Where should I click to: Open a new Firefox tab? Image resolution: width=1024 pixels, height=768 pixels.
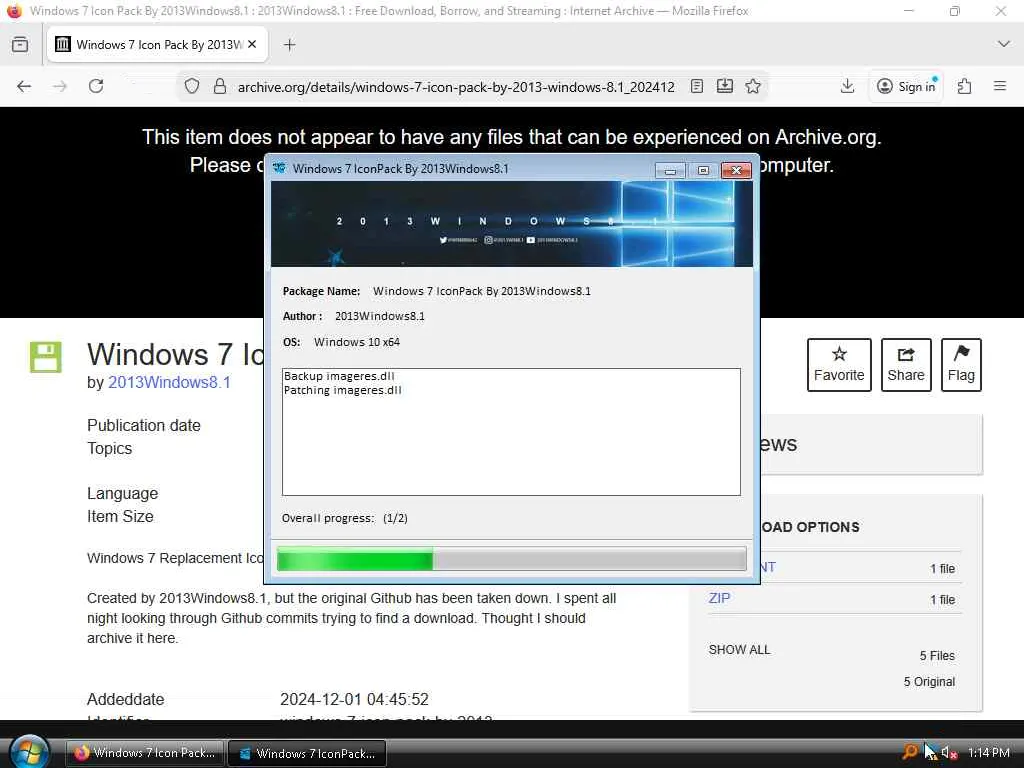pyautogui.click(x=290, y=44)
